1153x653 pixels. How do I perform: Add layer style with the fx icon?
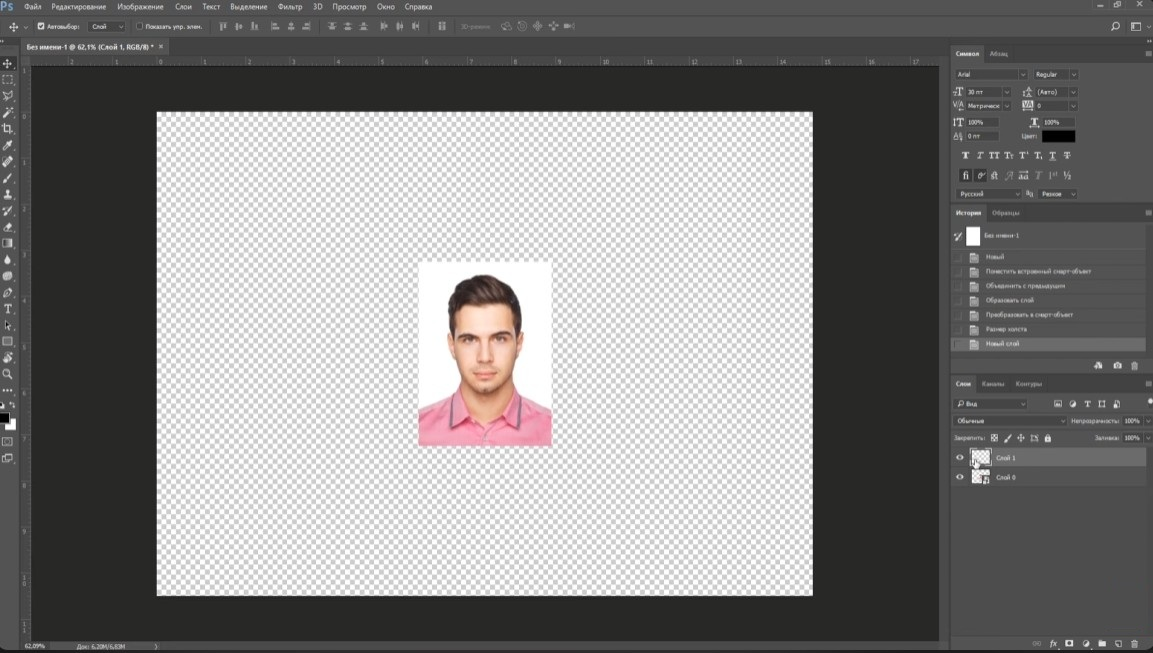point(1053,643)
